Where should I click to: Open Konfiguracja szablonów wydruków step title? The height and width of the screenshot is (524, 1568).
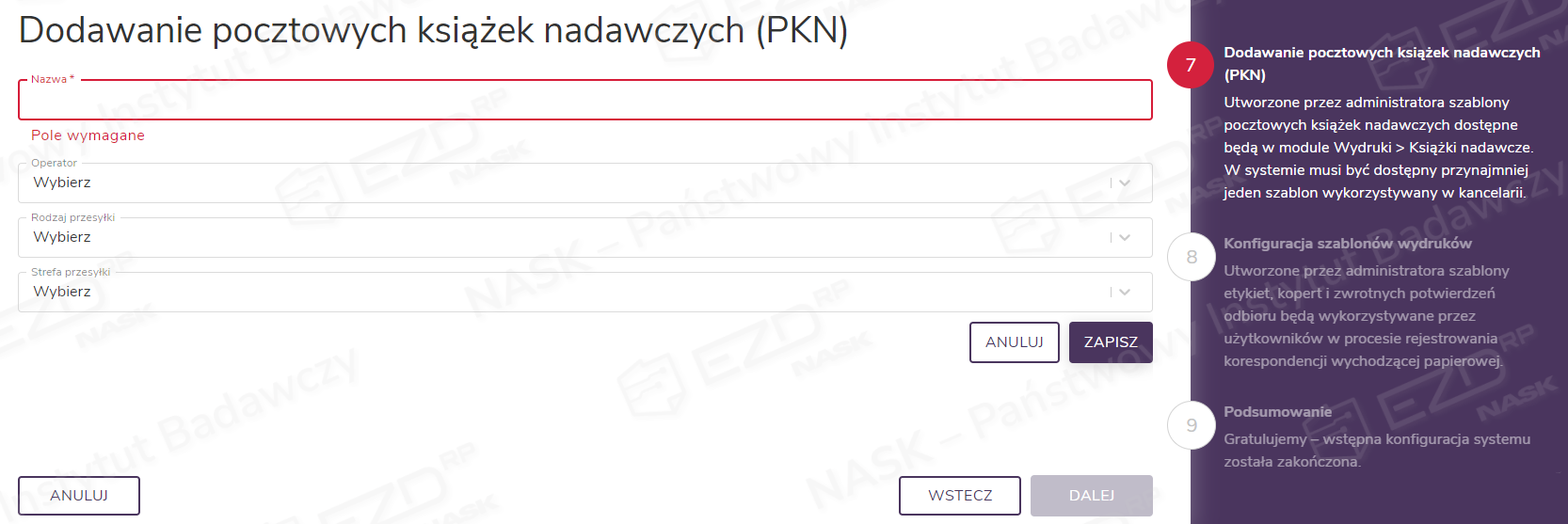pyautogui.click(x=1347, y=244)
